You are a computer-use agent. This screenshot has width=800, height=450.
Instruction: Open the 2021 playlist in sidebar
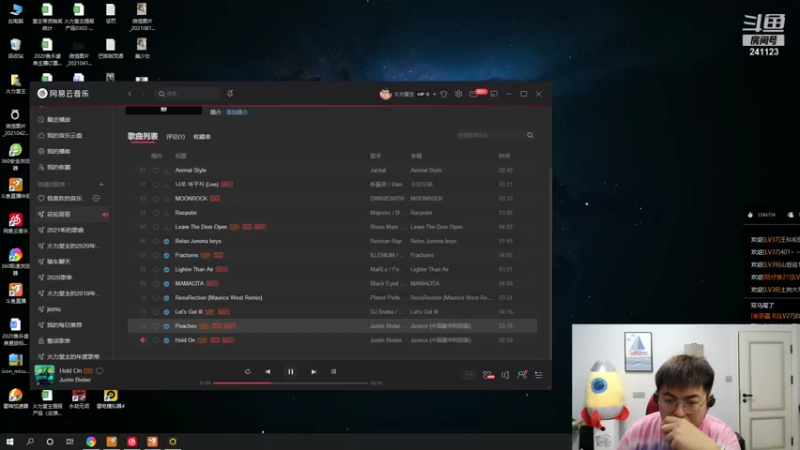click(x=65, y=230)
